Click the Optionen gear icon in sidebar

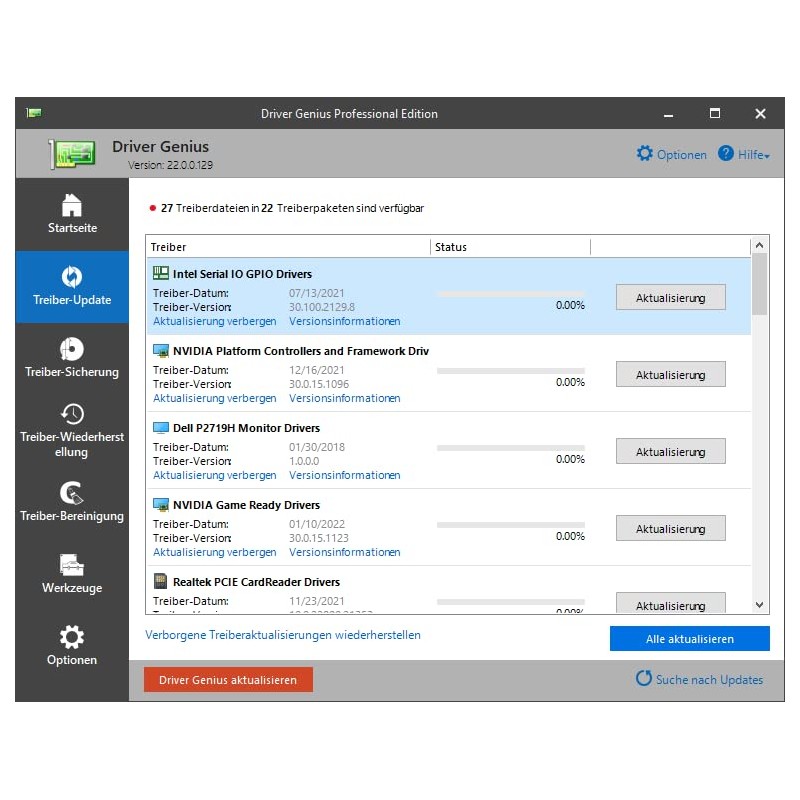click(72, 637)
